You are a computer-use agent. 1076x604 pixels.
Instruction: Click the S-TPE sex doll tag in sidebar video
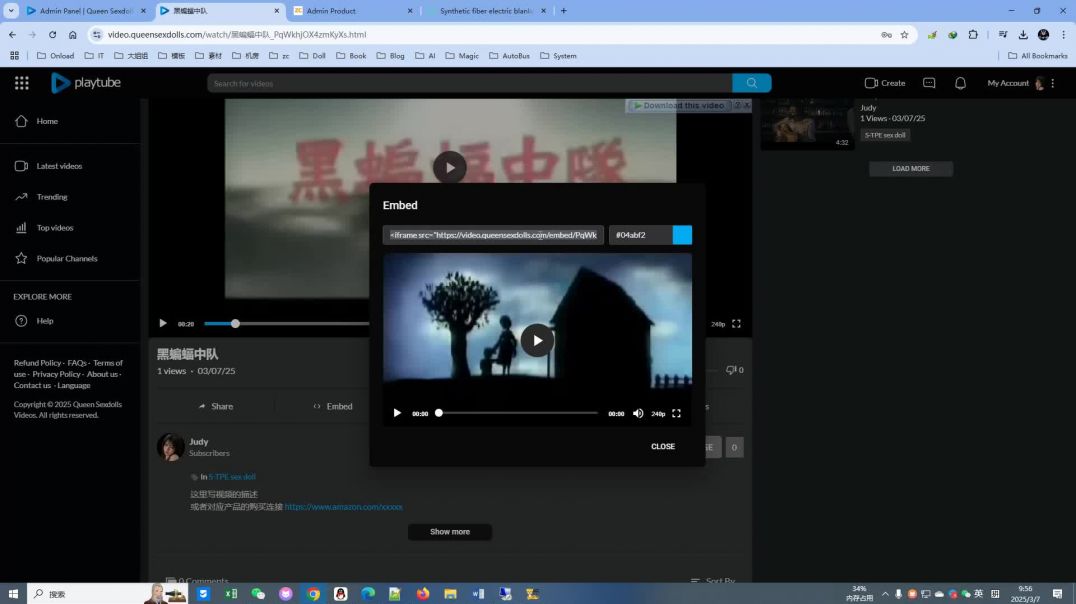(x=885, y=135)
